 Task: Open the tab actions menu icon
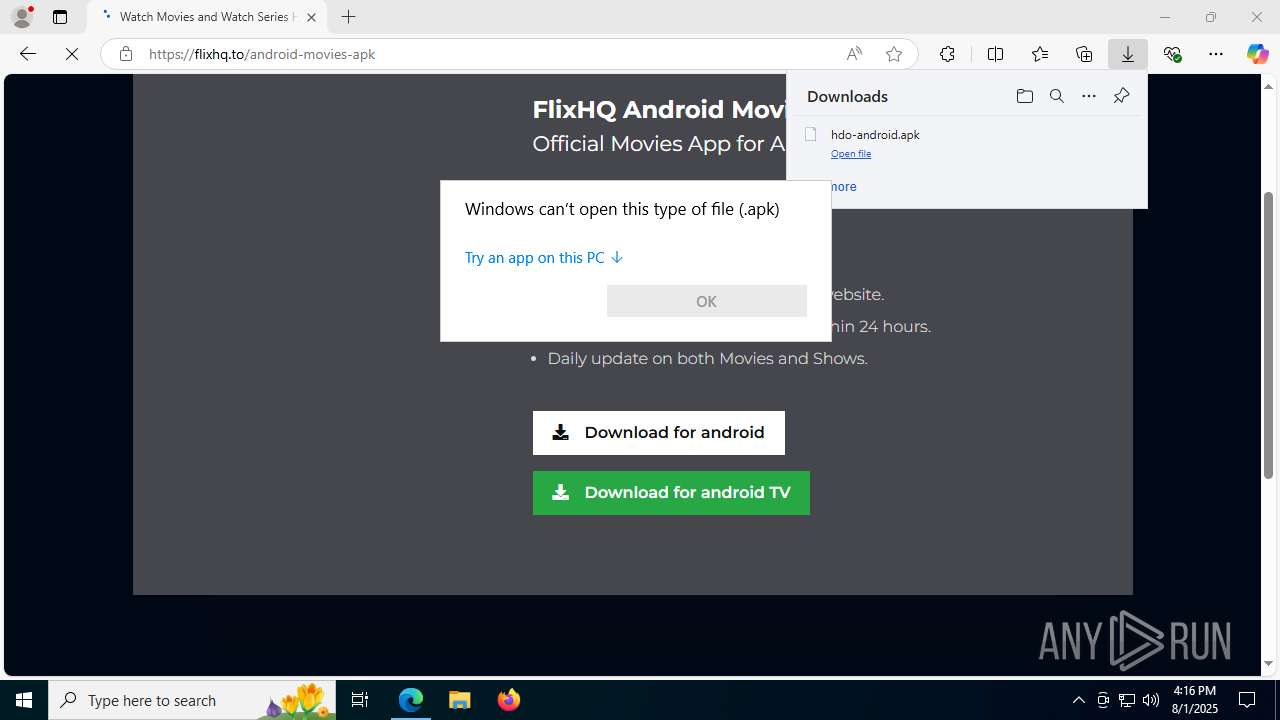coord(60,17)
